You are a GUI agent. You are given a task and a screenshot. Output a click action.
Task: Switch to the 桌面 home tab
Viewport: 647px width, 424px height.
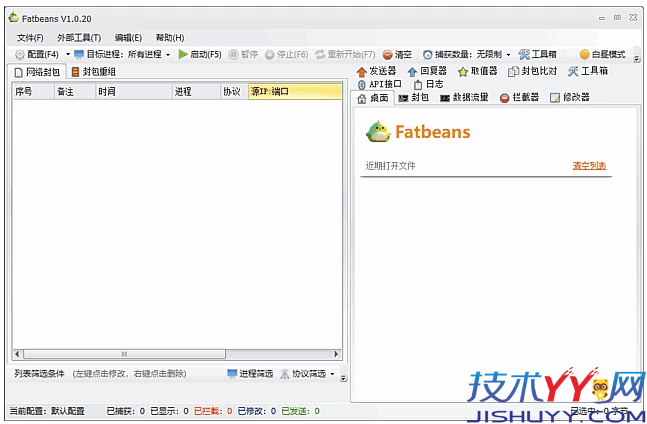(x=373, y=98)
